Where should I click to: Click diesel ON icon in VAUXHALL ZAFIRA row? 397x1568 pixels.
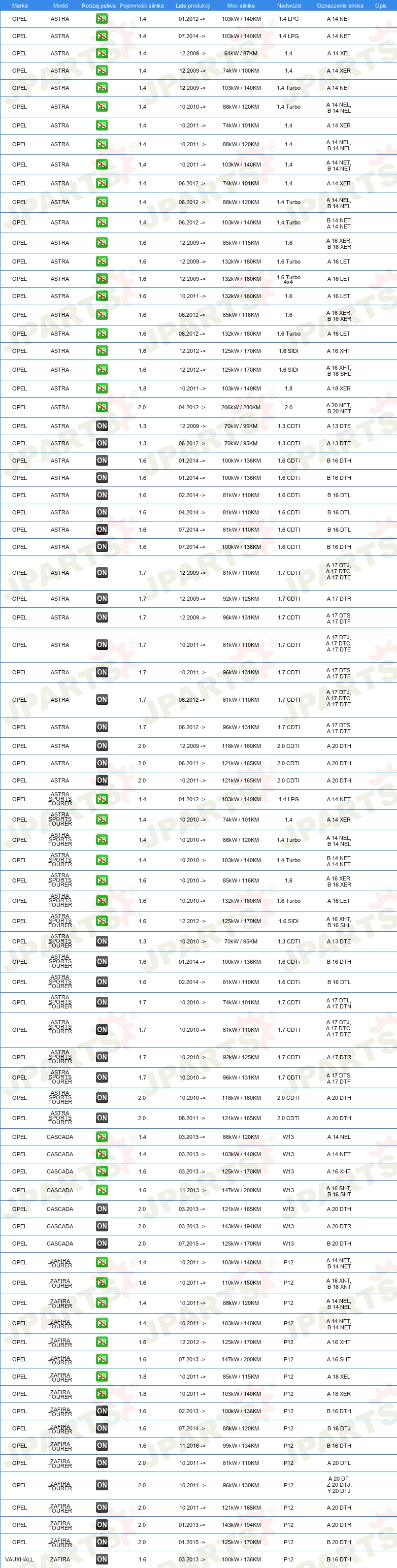102,1559
